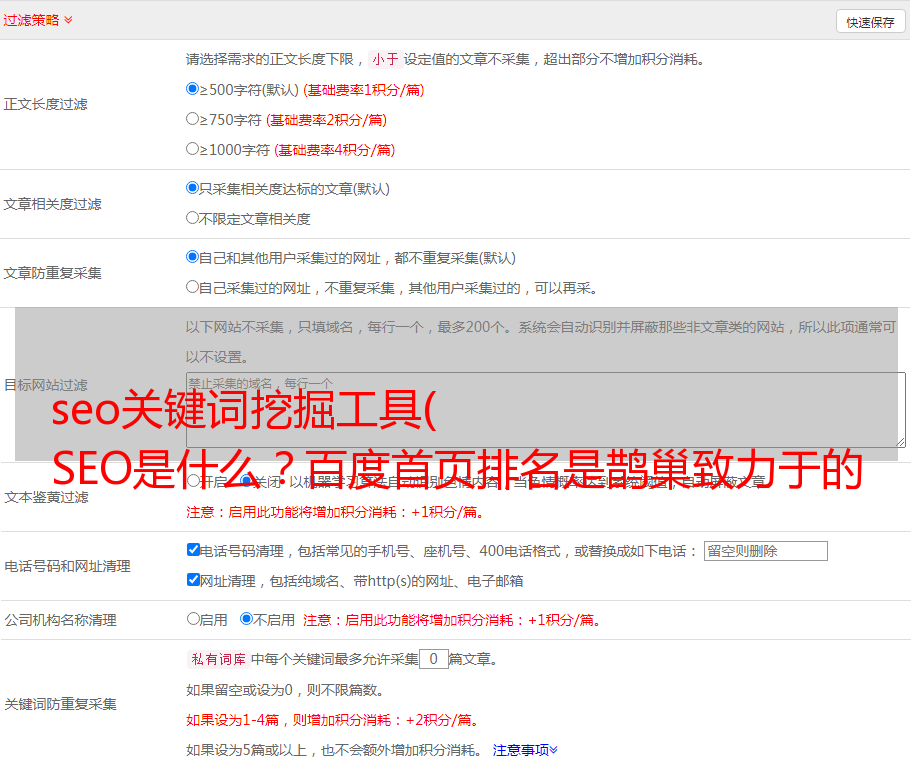Expand the 注意事项 link
The width and height of the screenshot is (912, 768).
[x=525, y=749]
